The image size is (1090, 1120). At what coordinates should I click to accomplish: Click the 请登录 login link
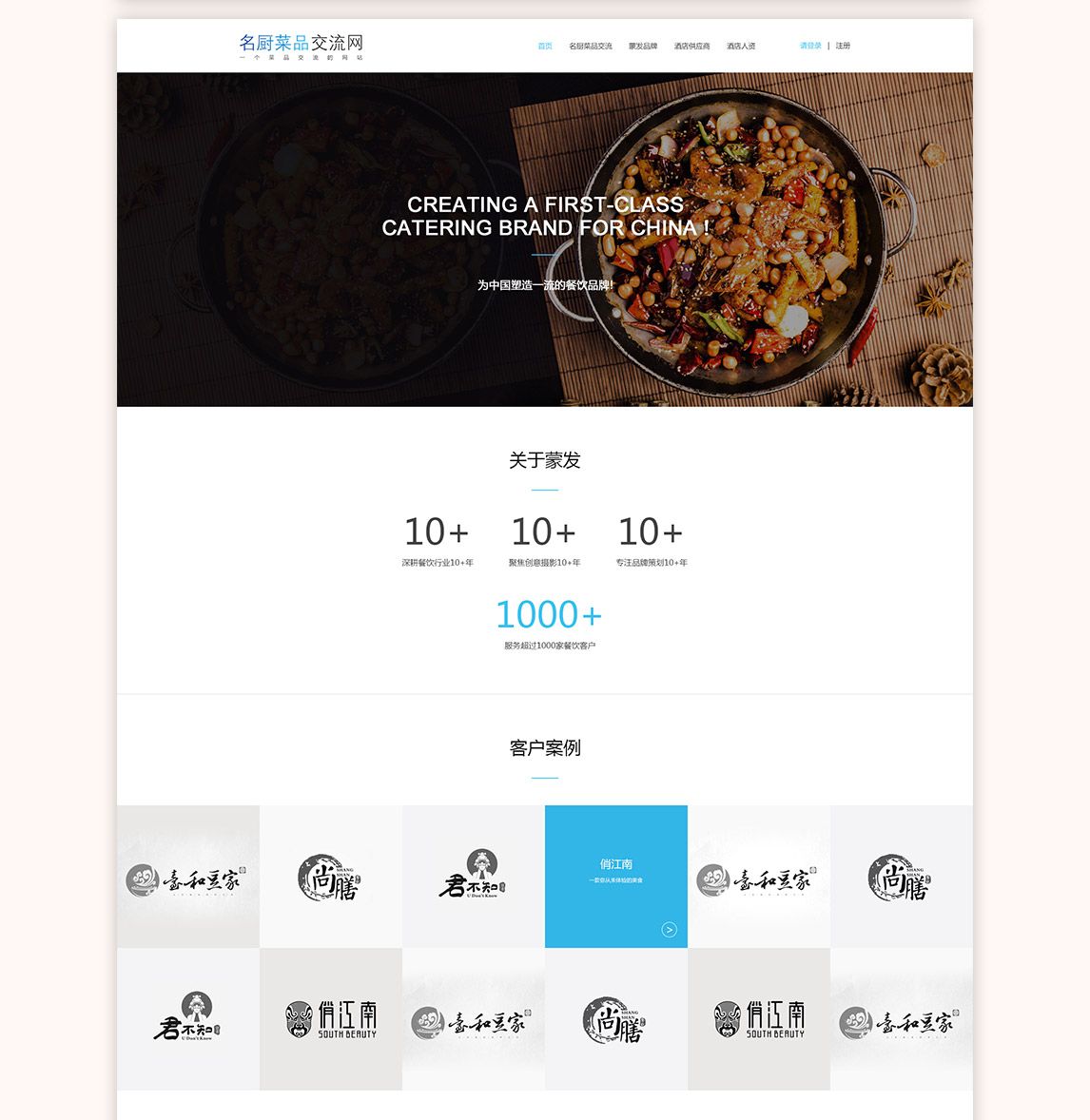point(810,46)
